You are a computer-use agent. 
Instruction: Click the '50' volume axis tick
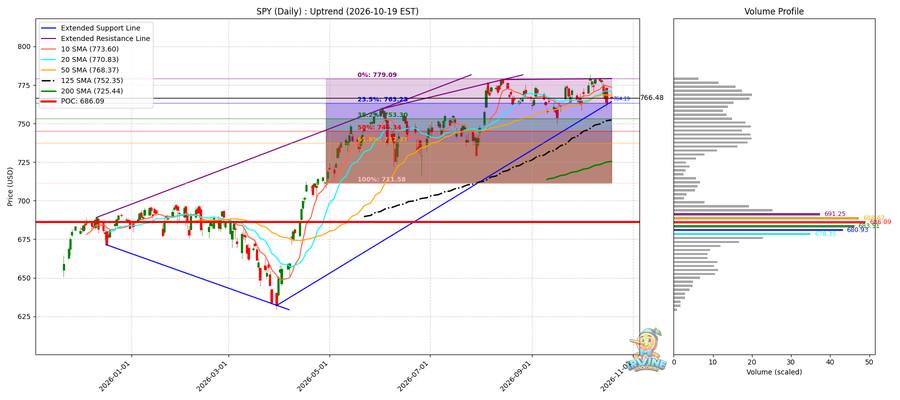869,362
